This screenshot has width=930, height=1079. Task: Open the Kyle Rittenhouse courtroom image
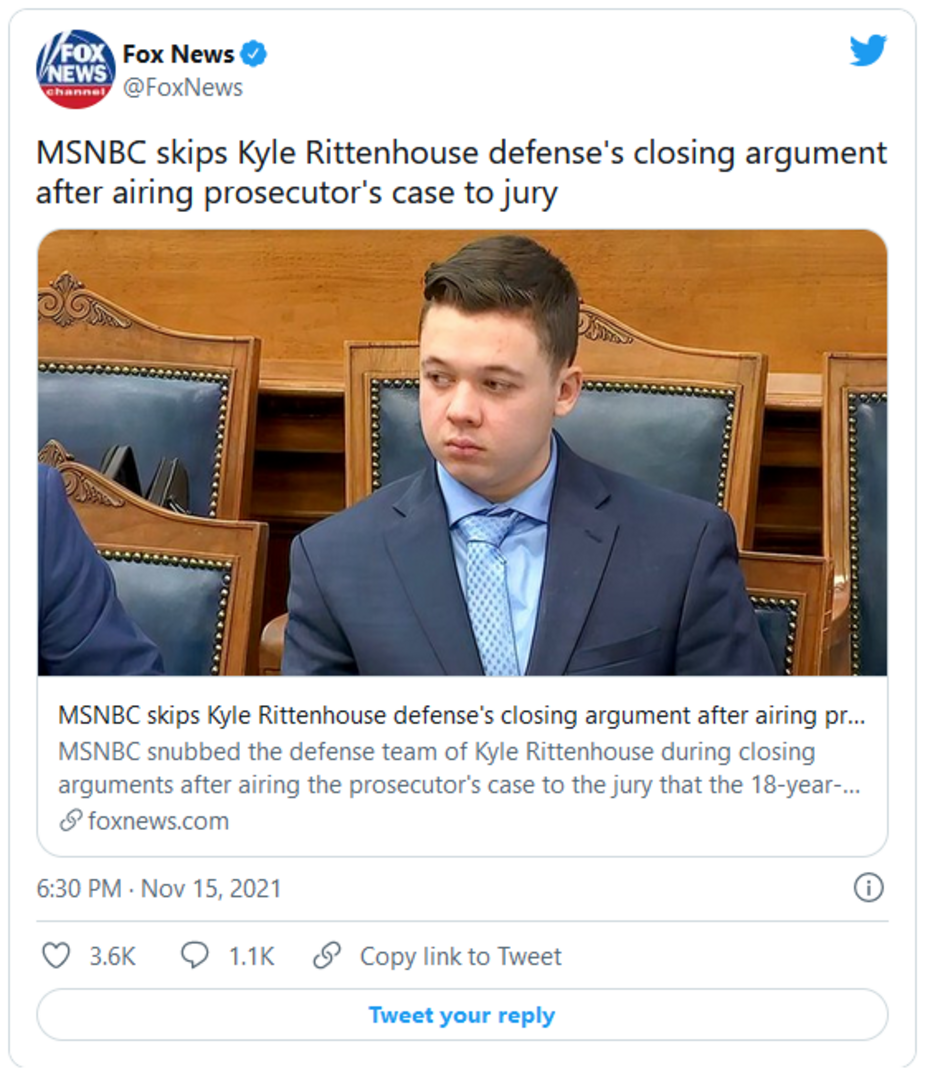tap(462, 452)
